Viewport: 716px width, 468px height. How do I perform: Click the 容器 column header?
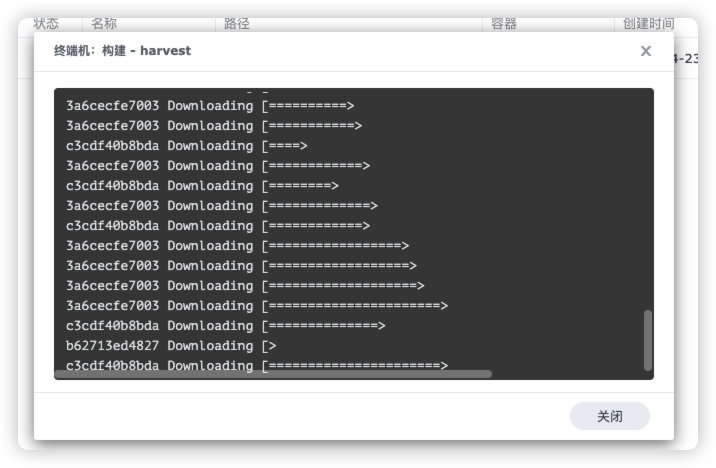pos(503,23)
